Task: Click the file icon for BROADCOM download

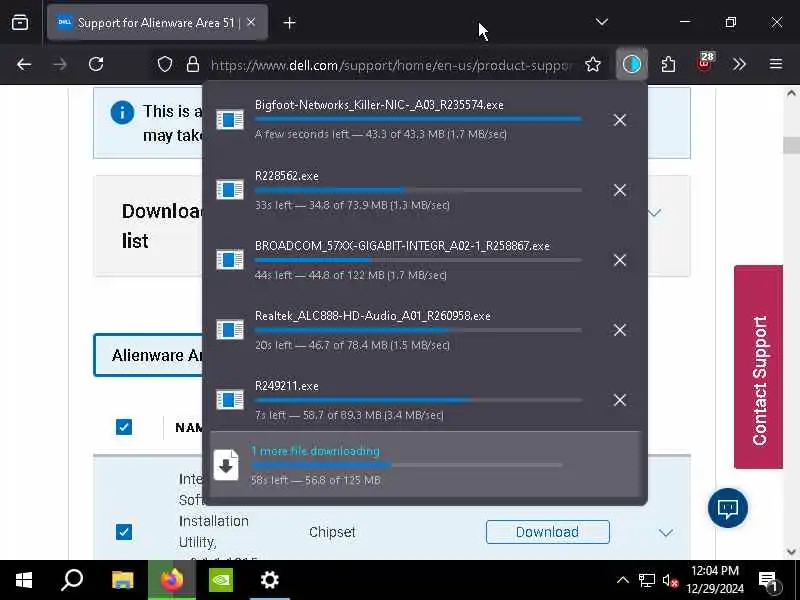Action: click(230, 260)
